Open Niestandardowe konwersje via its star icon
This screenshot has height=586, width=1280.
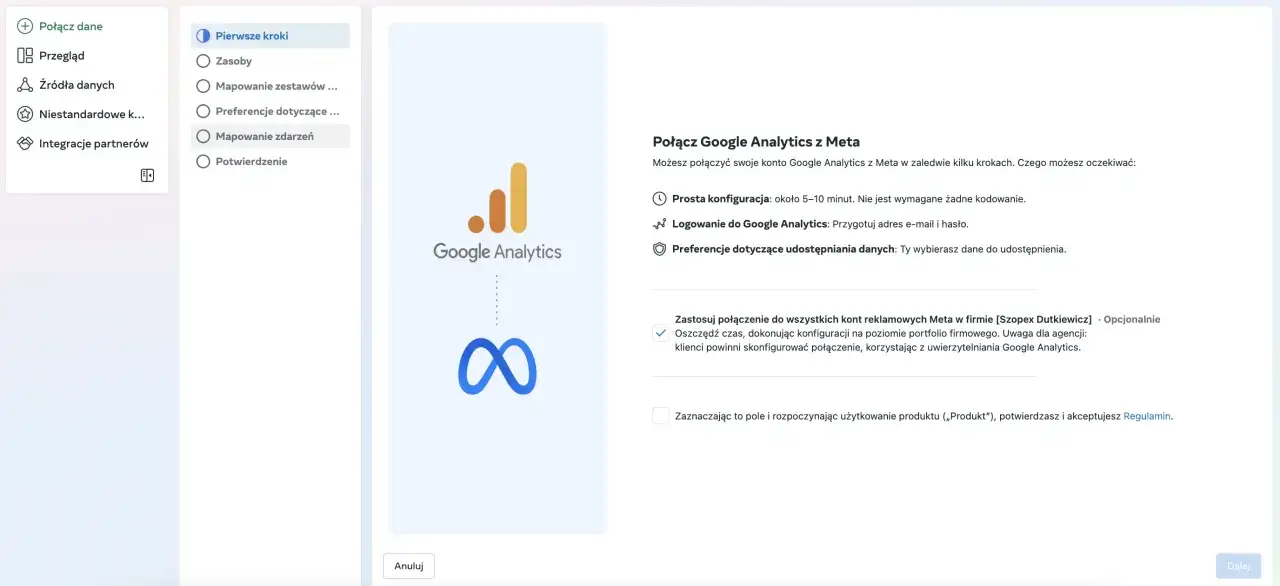(x=24, y=113)
